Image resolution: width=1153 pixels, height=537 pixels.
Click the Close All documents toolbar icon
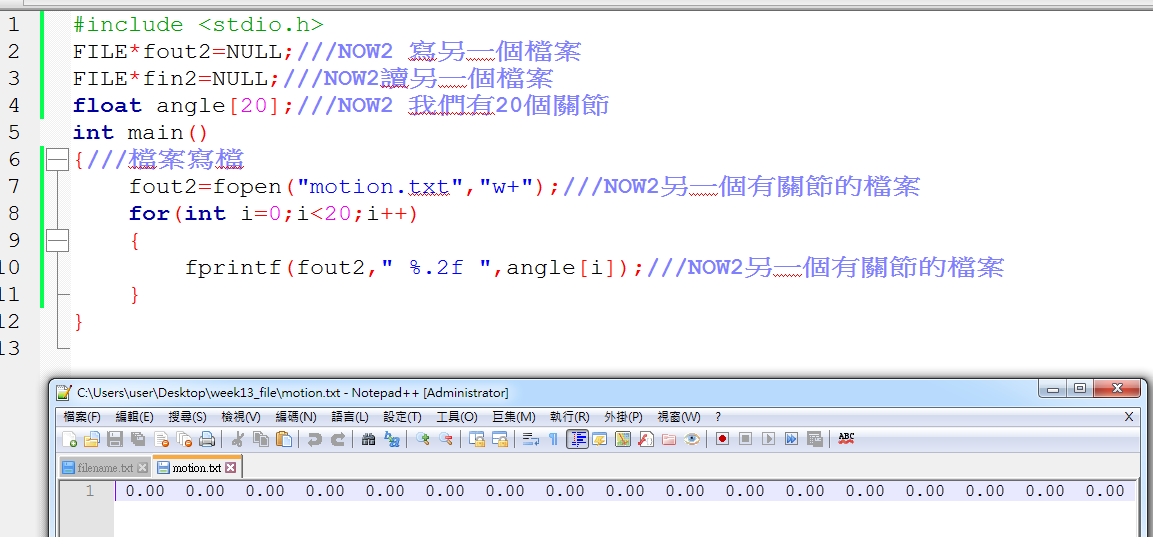click(184, 439)
